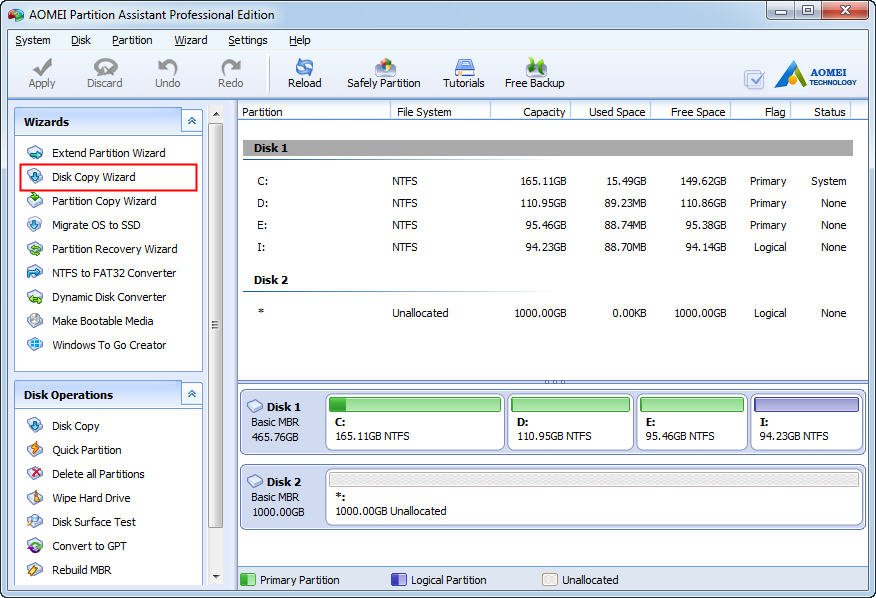Click the Quick Partition icon
Screen dimensions: 876x598
(x=35, y=450)
